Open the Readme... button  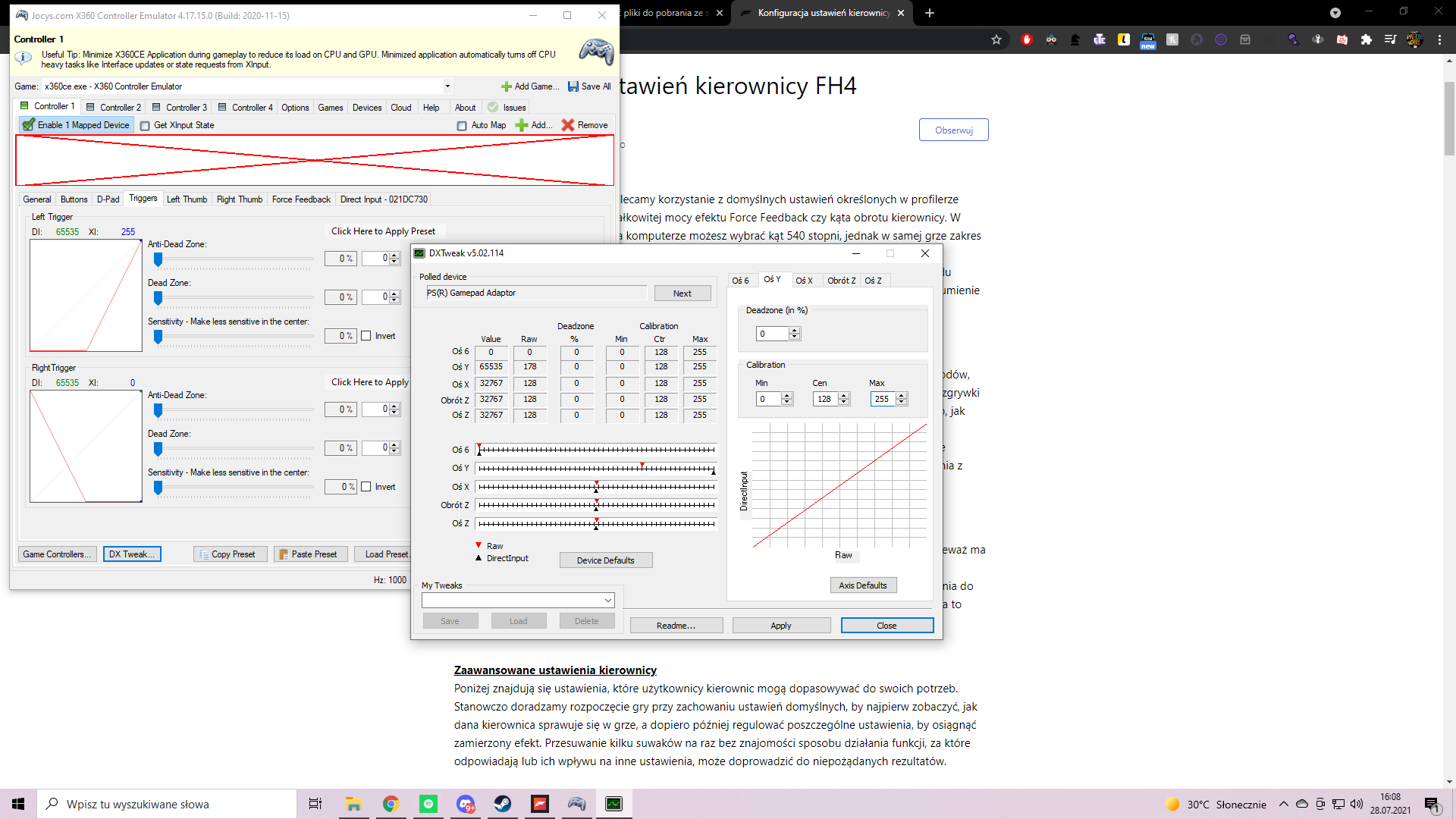click(x=676, y=626)
